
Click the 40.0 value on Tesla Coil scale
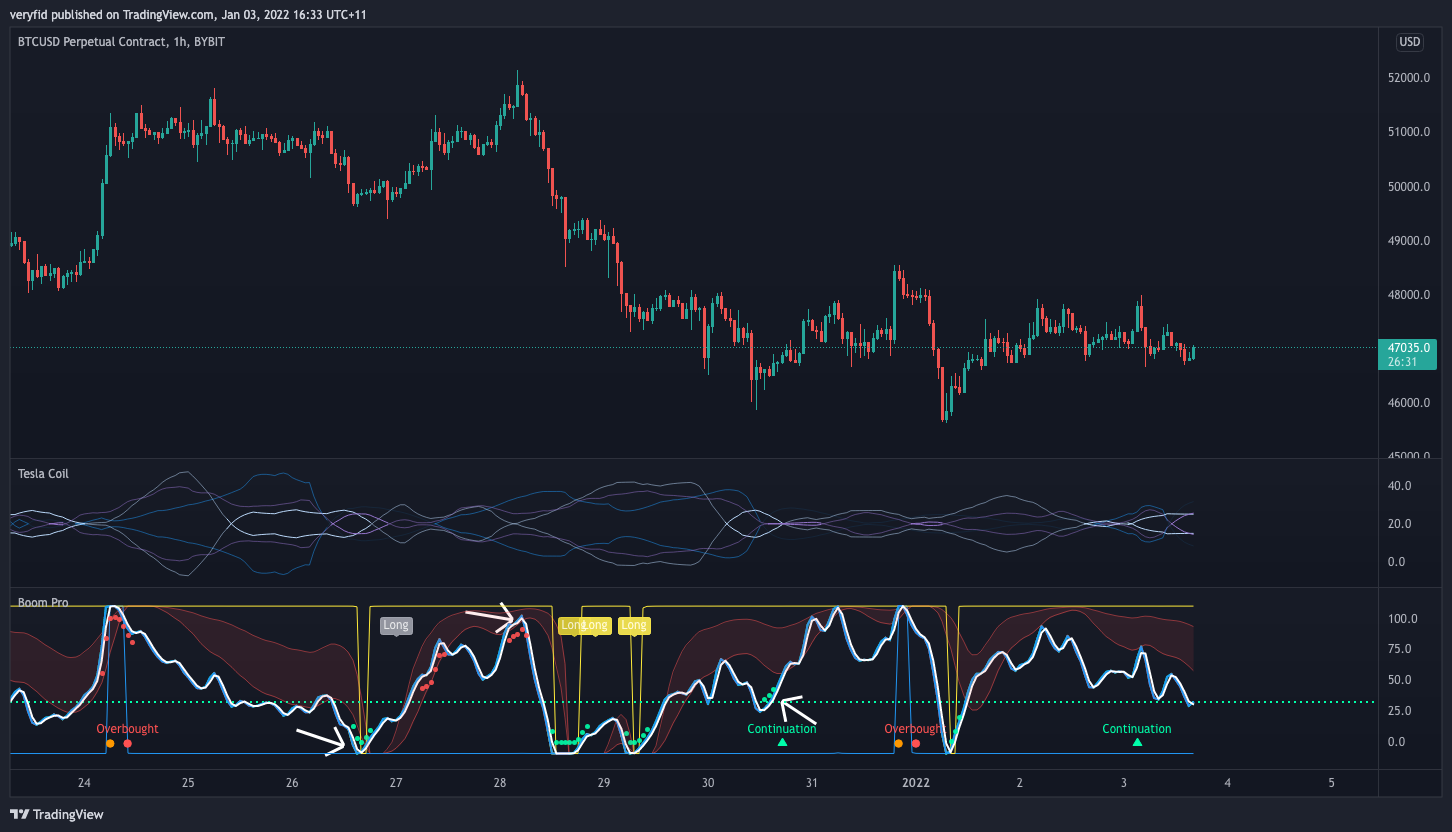click(1400, 486)
